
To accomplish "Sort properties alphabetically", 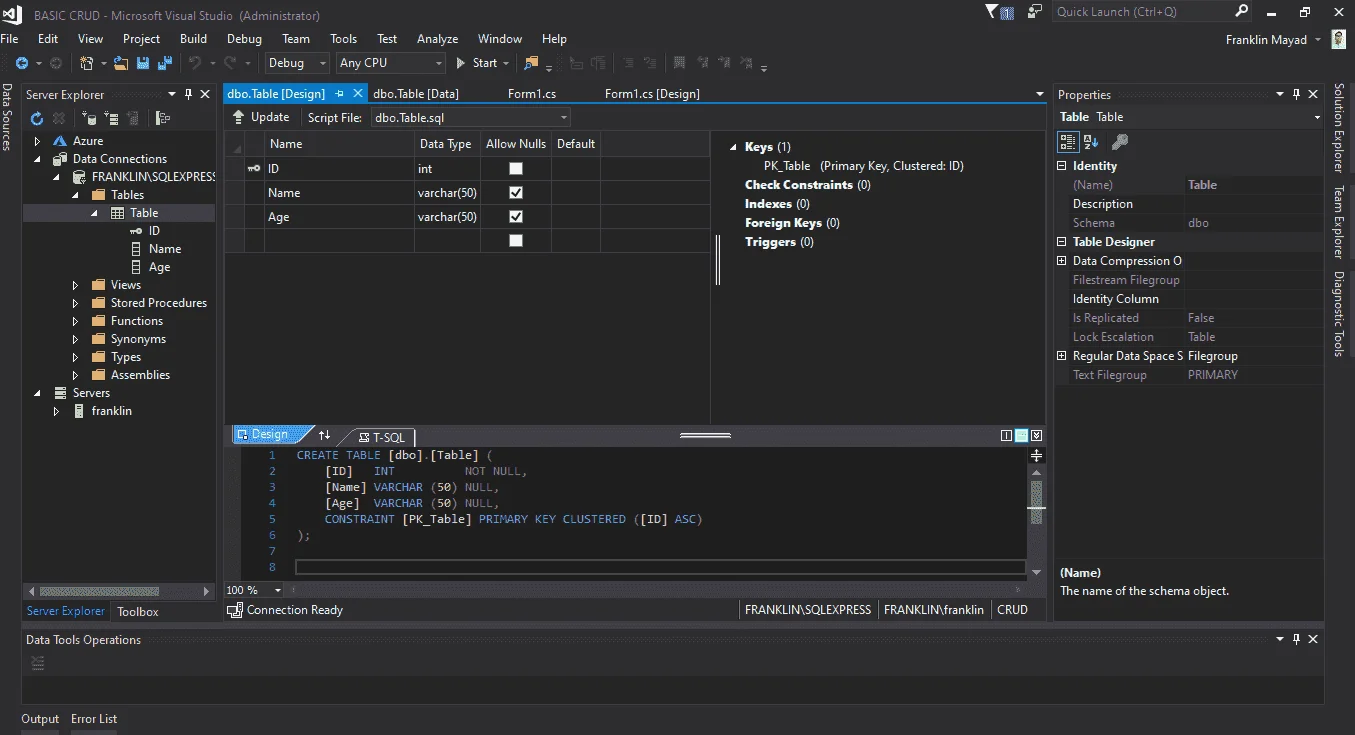I will point(1091,142).
